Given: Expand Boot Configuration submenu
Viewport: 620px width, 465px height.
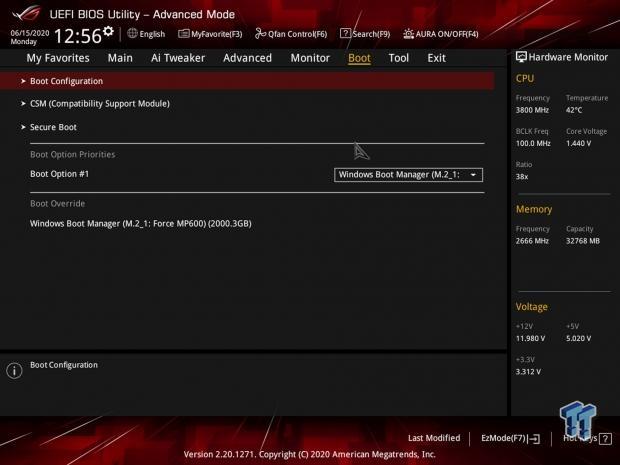Looking at the screenshot, I should tap(247, 81).
